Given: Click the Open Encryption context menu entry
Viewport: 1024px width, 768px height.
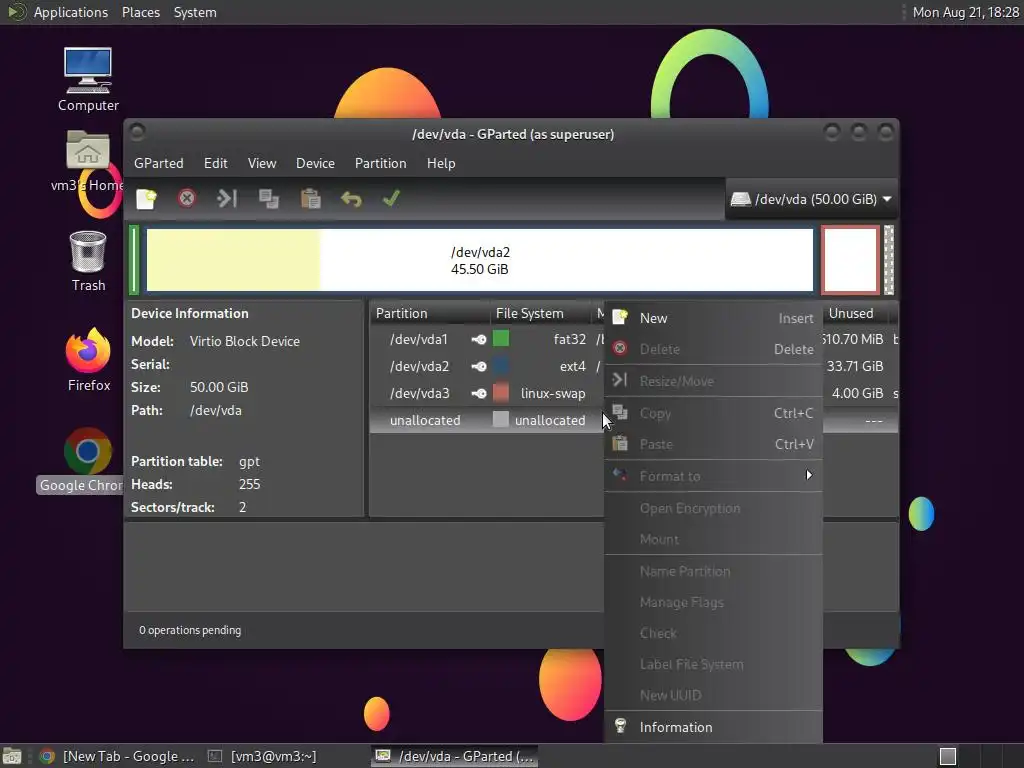Looking at the screenshot, I should pyautogui.click(x=713, y=508).
